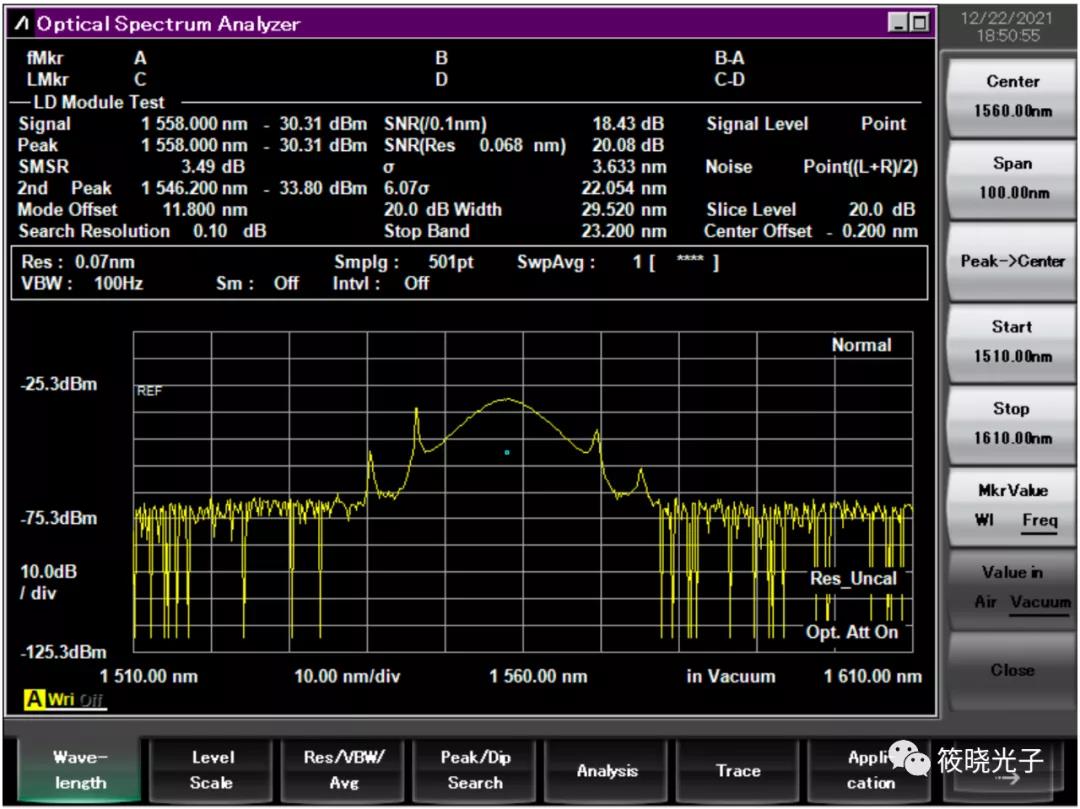
Task: Select the Stop 1610.00nm softkey
Action: (x=1012, y=423)
